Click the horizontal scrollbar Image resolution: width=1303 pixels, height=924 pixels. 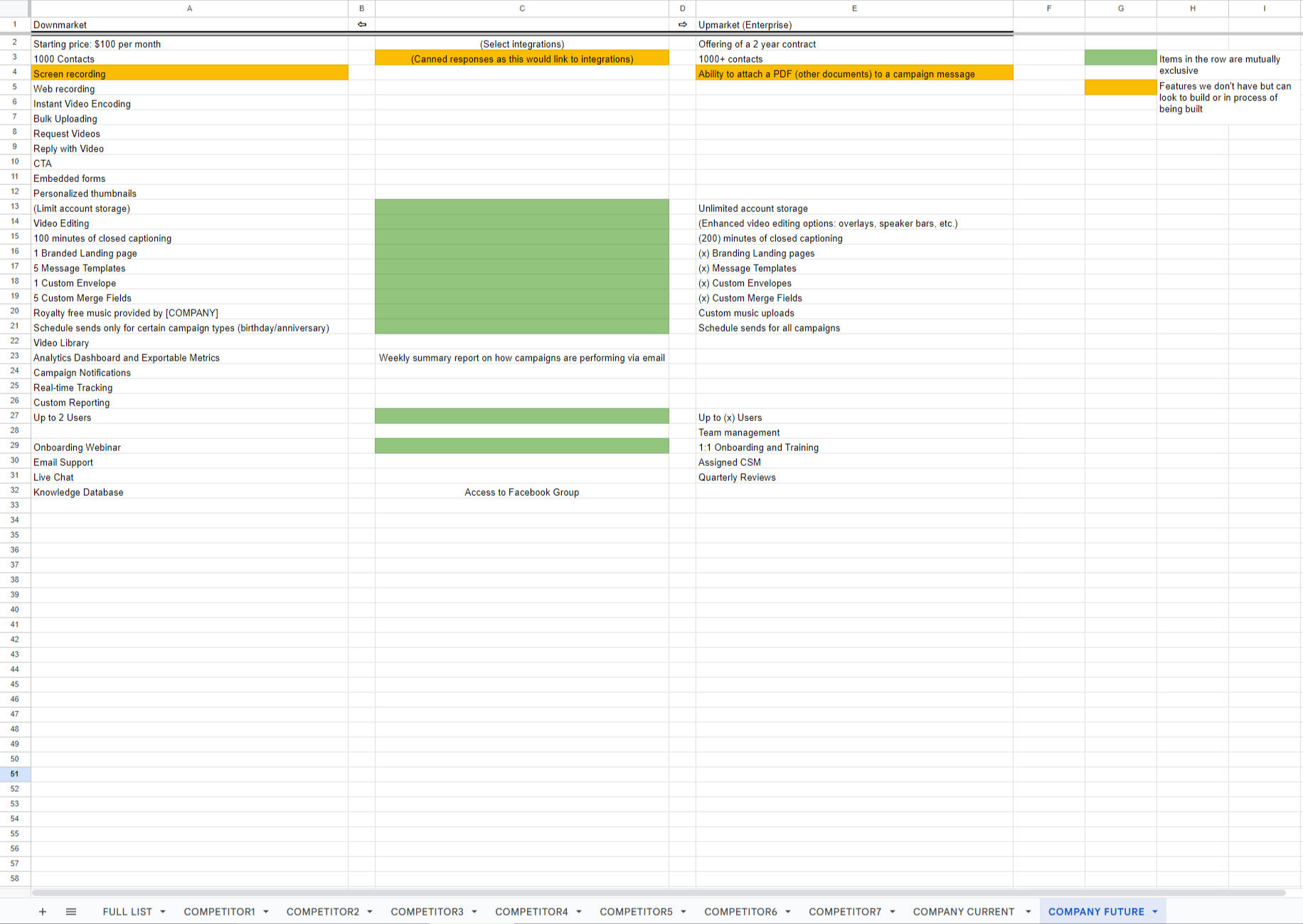coord(658,892)
